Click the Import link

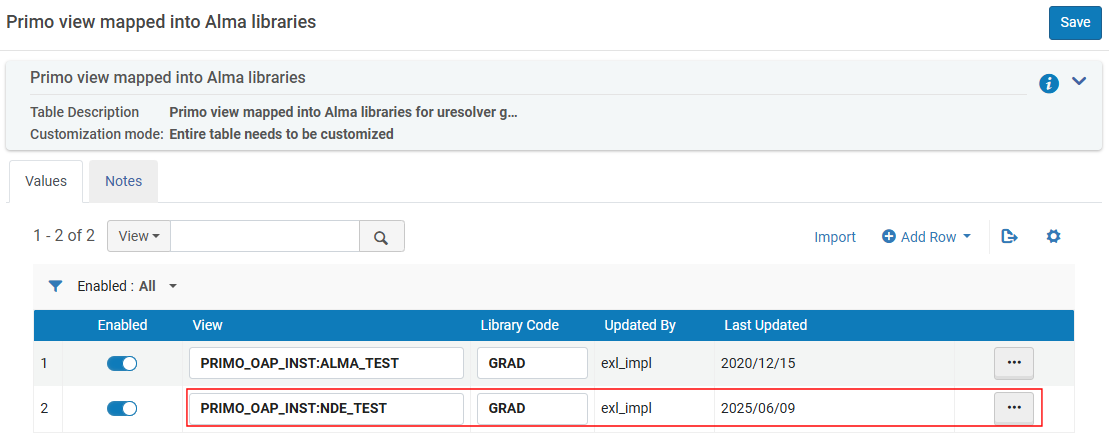point(835,237)
